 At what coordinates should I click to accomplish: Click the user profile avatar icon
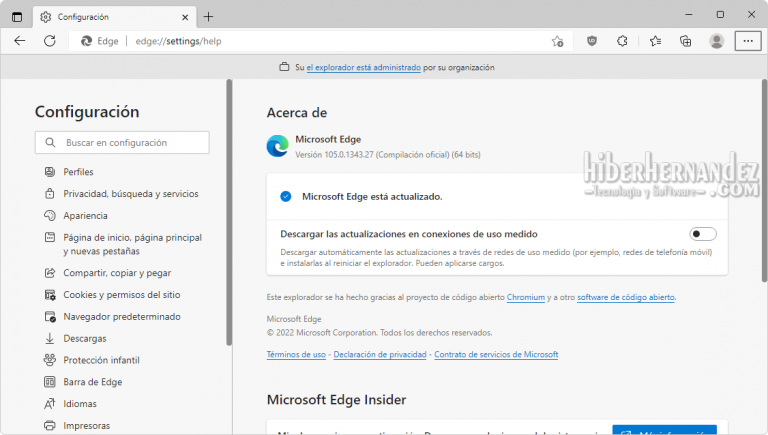pos(717,41)
